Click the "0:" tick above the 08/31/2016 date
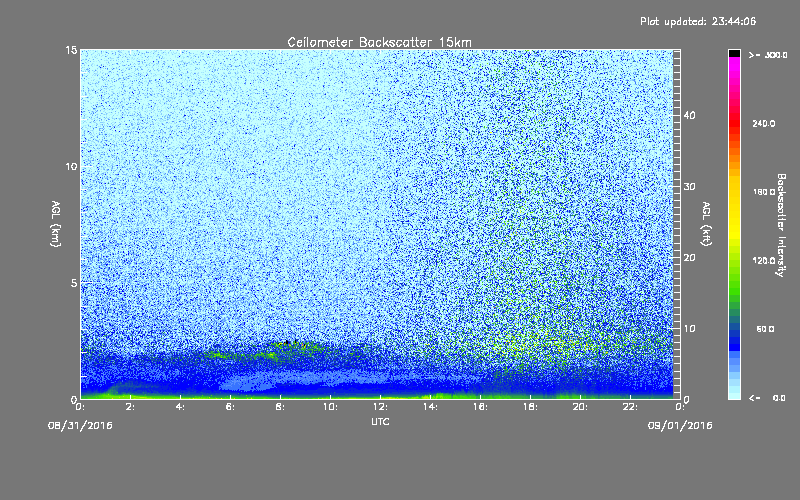Image resolution: width=800 pixels, height=500 pixels. (x=80, y=407)
